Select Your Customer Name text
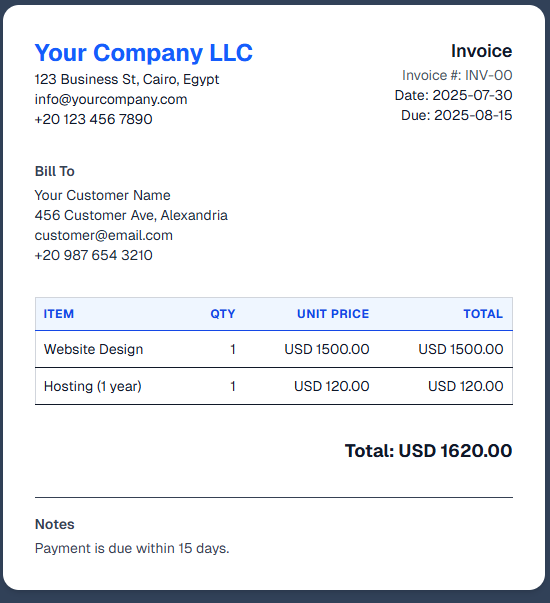Image resolution: width=550 pixels, height=603 pixels. (x=102, y=195)
